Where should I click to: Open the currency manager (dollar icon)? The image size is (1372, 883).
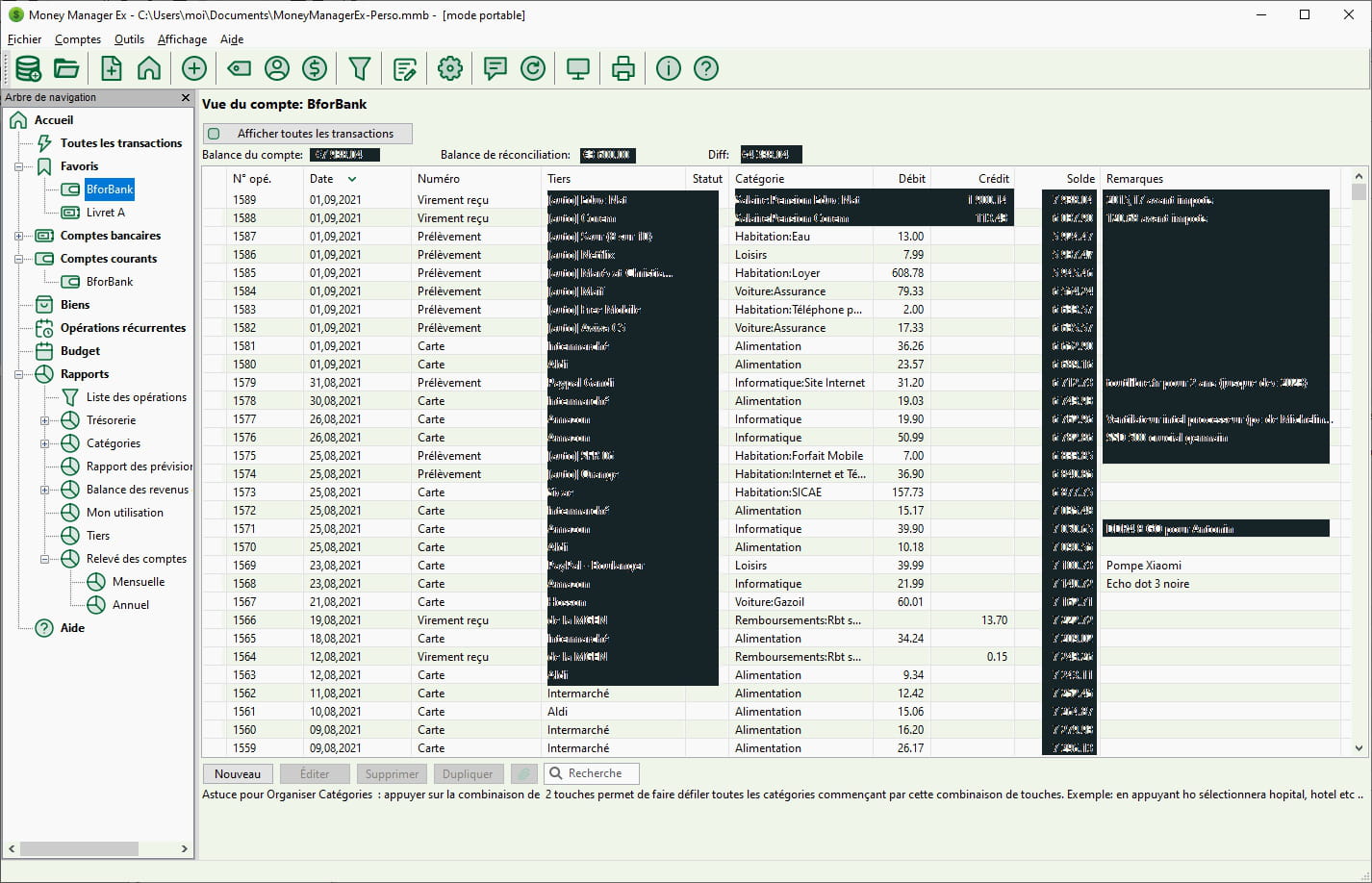315,68
